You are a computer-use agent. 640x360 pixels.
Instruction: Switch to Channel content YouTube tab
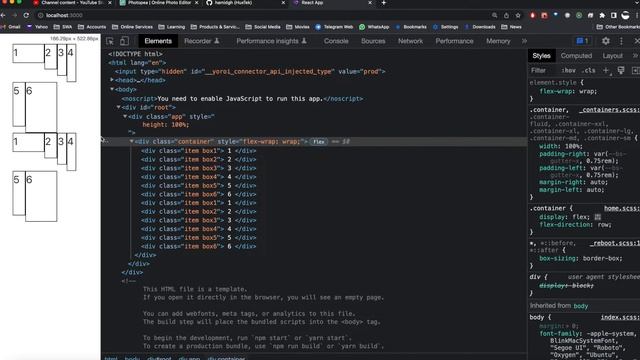[x=72, y=3]
